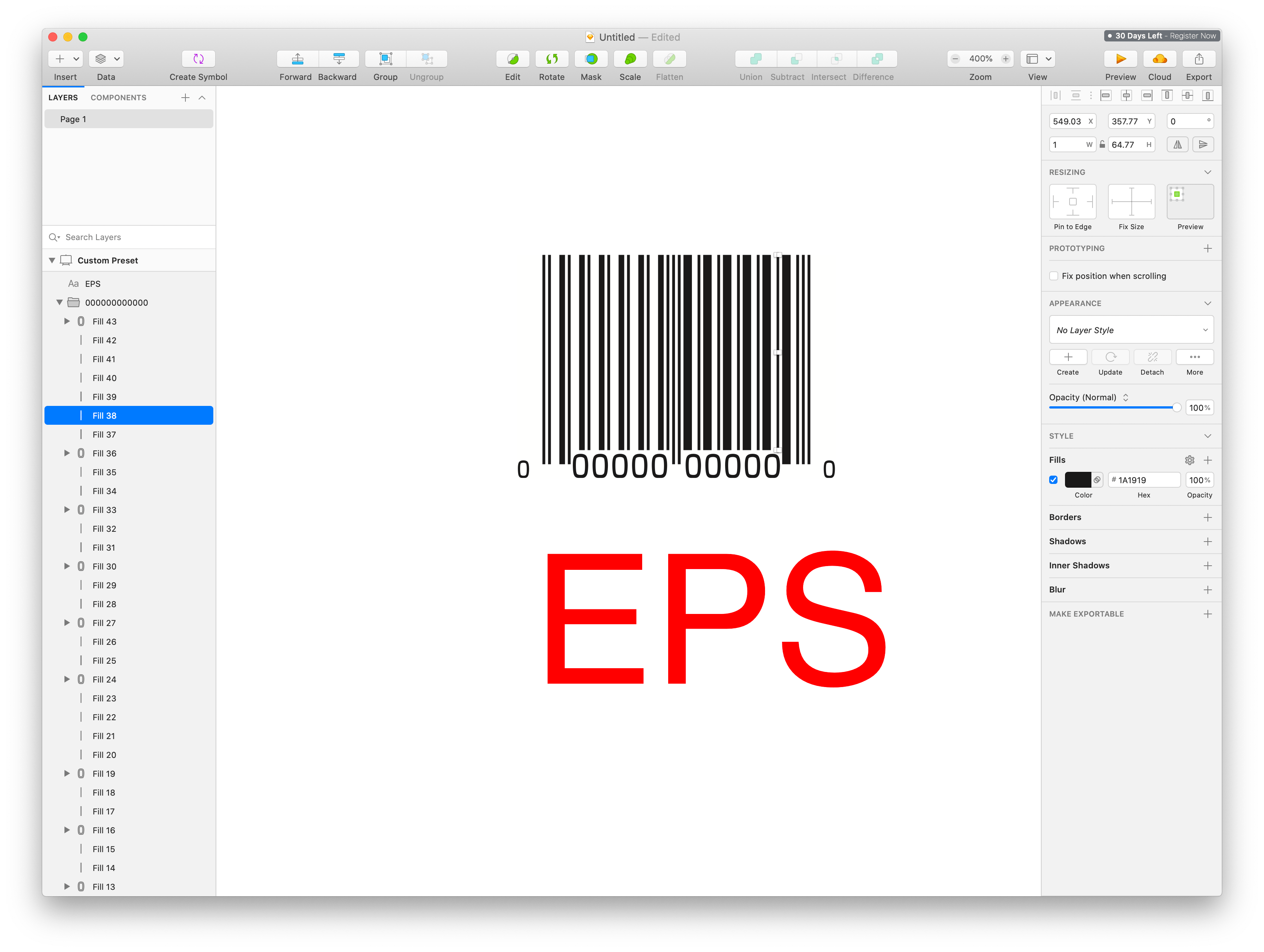The width and height of the screenshot is (1264, 952).
Task: Click the Export share icon
Action: [1199, 59]
